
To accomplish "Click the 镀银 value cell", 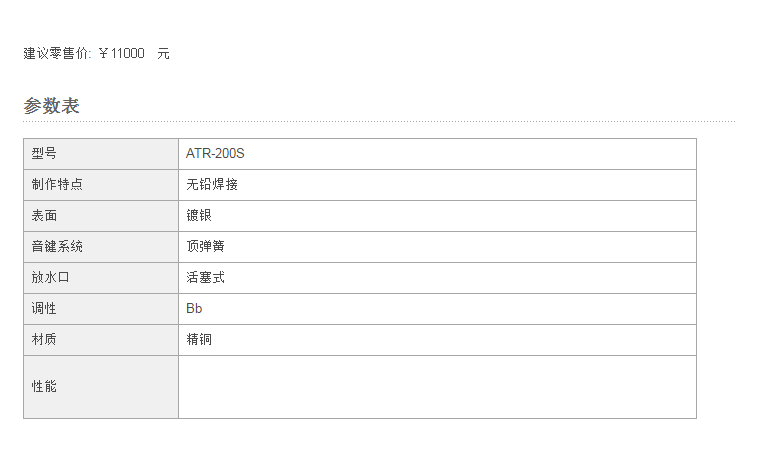I will tap(199, 216).
